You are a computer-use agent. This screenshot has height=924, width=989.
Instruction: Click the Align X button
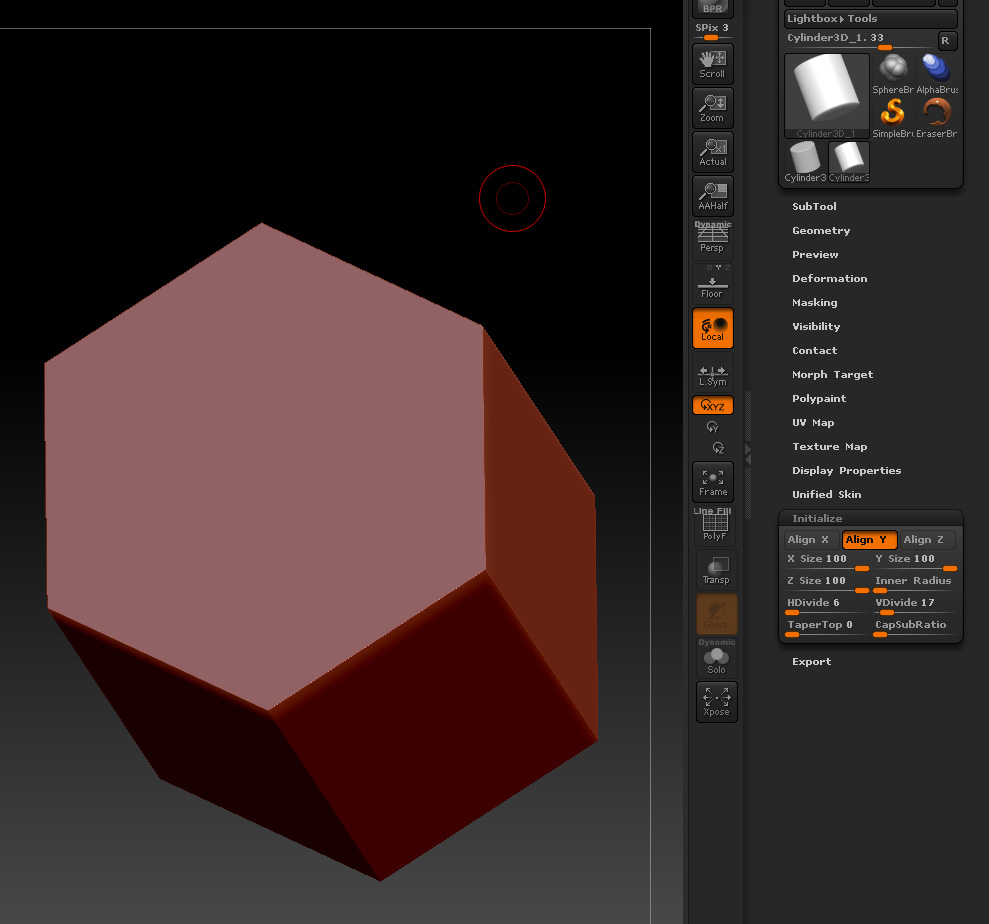pos(810,540)
